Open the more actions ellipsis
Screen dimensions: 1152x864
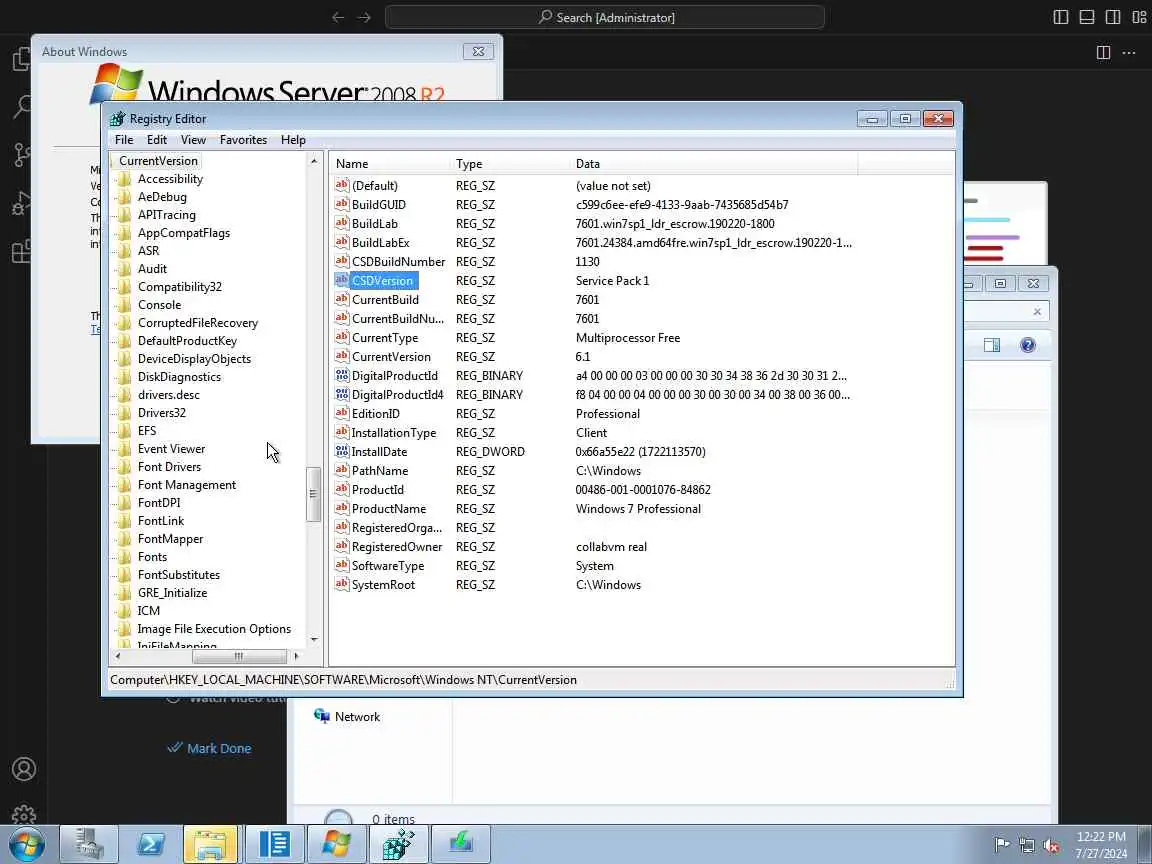click(1129, 52)
